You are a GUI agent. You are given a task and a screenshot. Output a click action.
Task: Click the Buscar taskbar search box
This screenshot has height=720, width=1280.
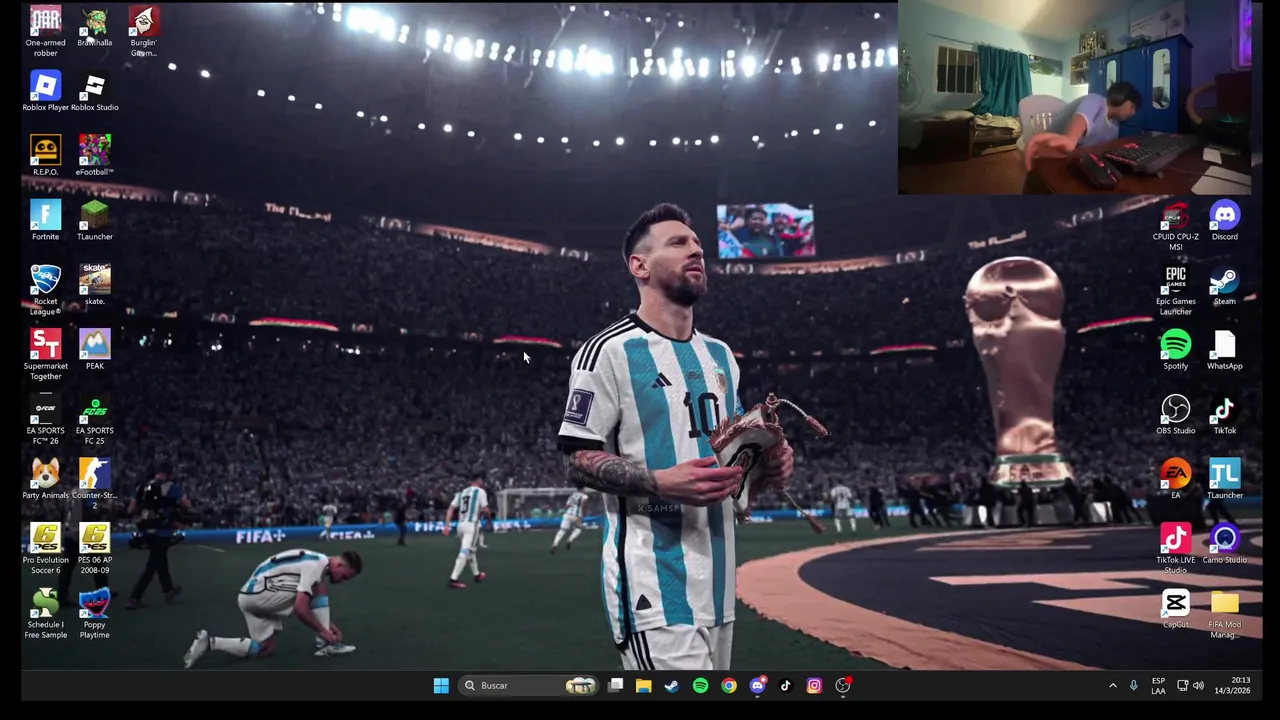(x=530, y=685)
